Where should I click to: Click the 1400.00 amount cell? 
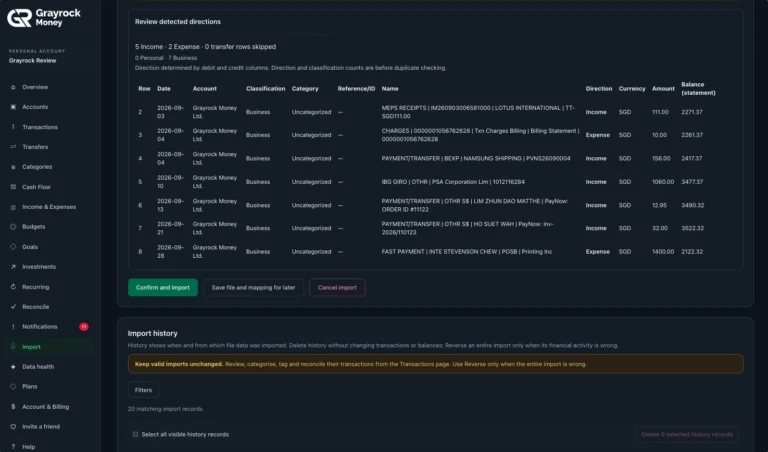(663, 252)
